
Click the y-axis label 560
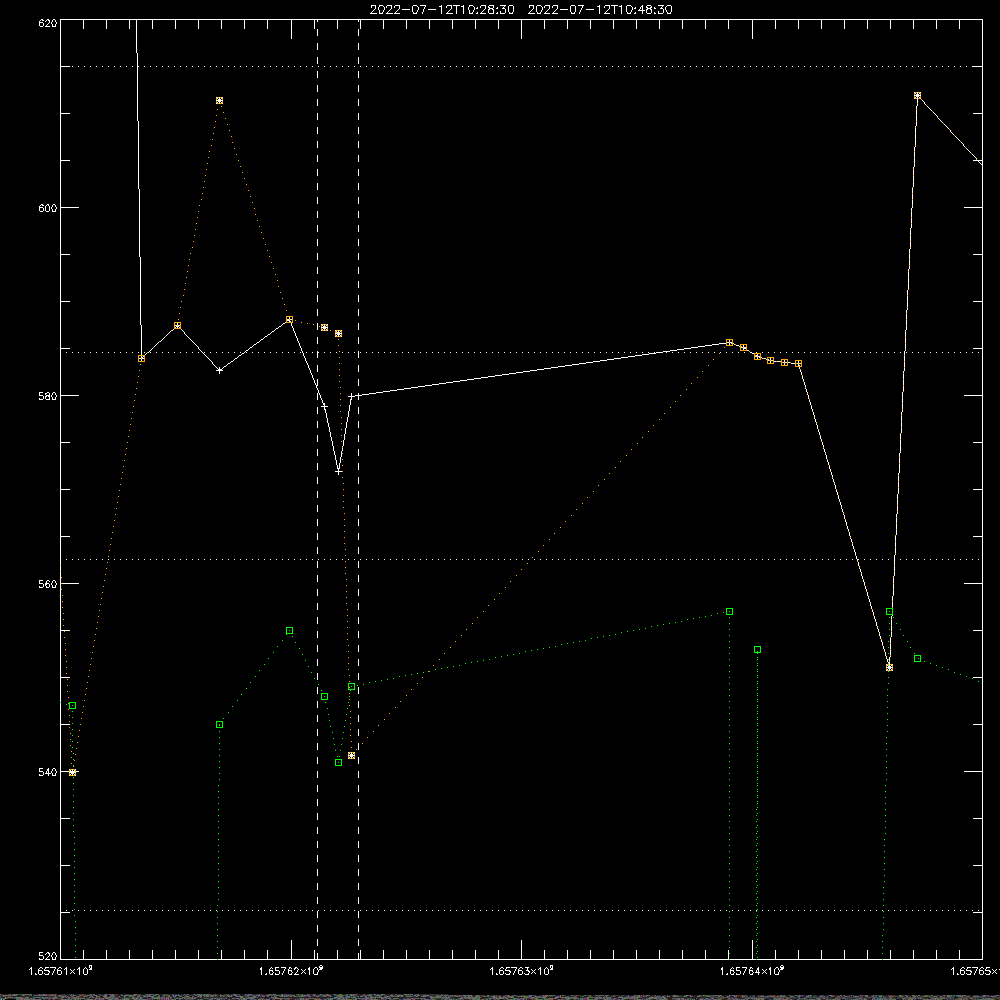[x=48, y=585]
